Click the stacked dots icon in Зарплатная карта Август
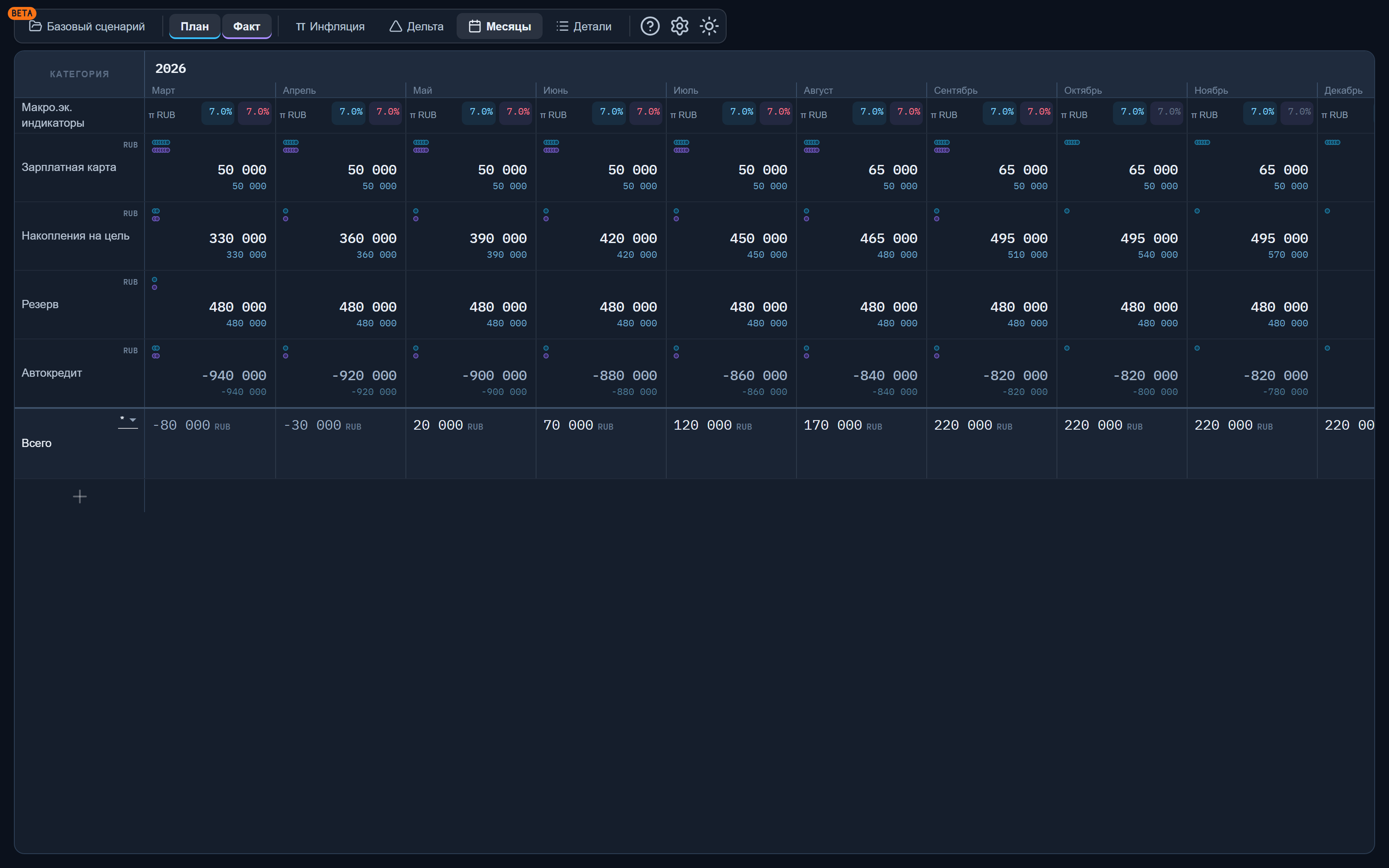Viewport: 1389px width, 868px height. (812, 146)
